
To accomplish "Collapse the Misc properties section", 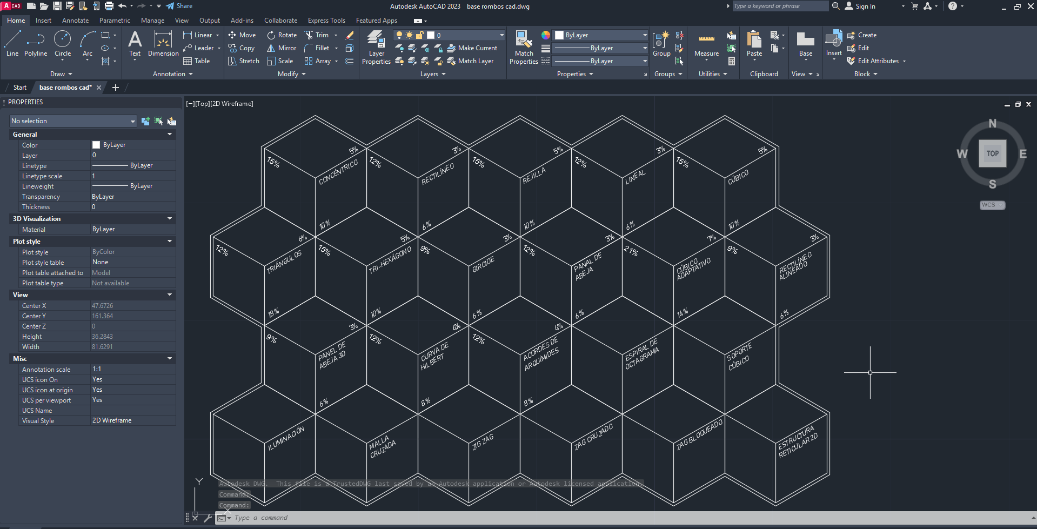I will [x=169, y=358].
